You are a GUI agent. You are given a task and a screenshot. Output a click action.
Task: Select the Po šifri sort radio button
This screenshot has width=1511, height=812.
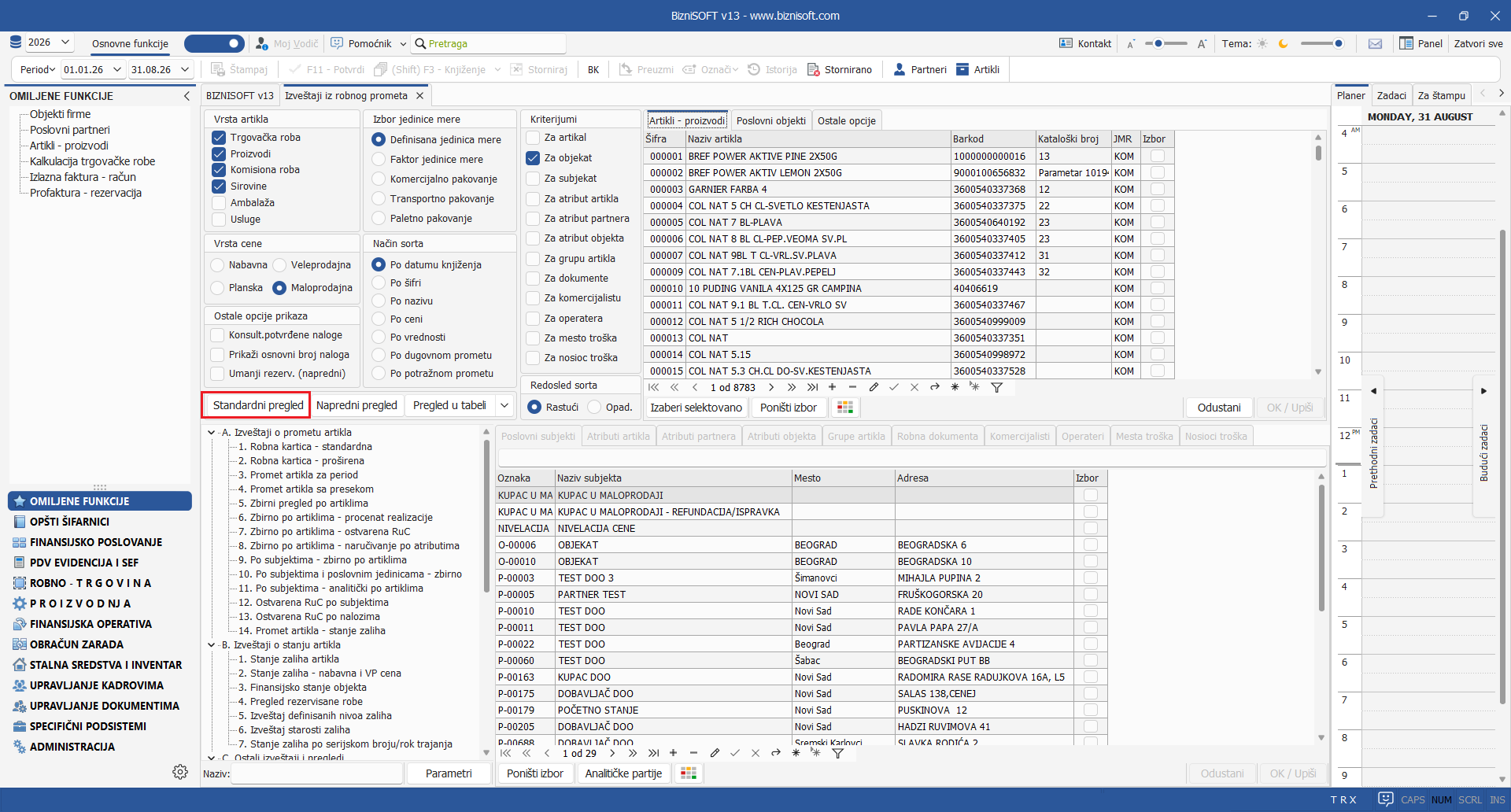[379, 282]
